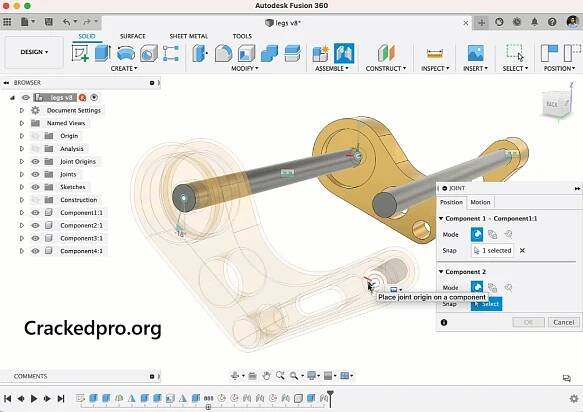Select the New Component tool
The width and height of the screenshot is (583, 412).
(x=321, y=53)
